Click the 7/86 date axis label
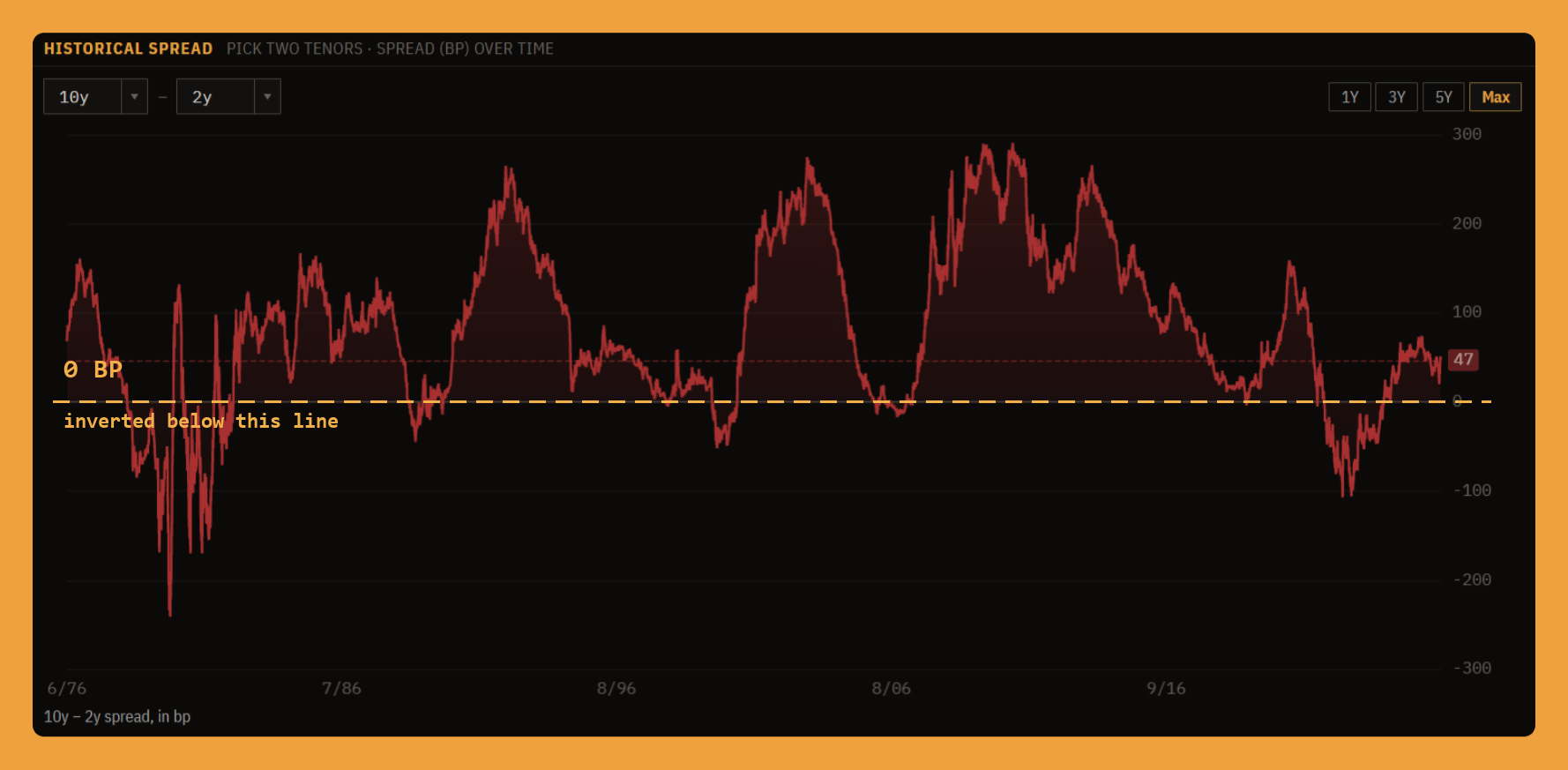The width and height of the screenshot is (1568, 770). pyautogui.click(x=341, y=688)
